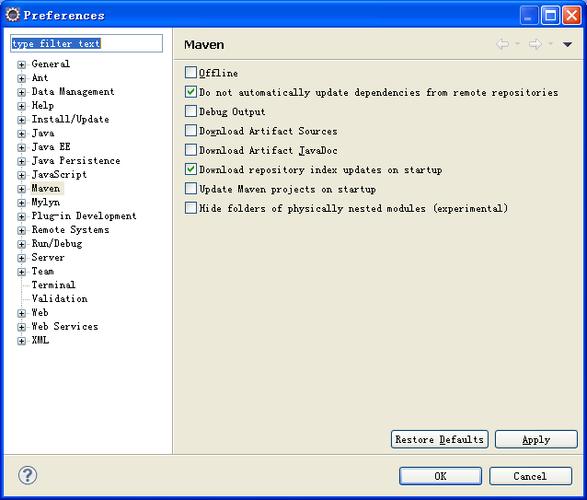Screen dimensions: 587x500
Task: Open the forward history dropdown arrow
Action: point(550,44)
